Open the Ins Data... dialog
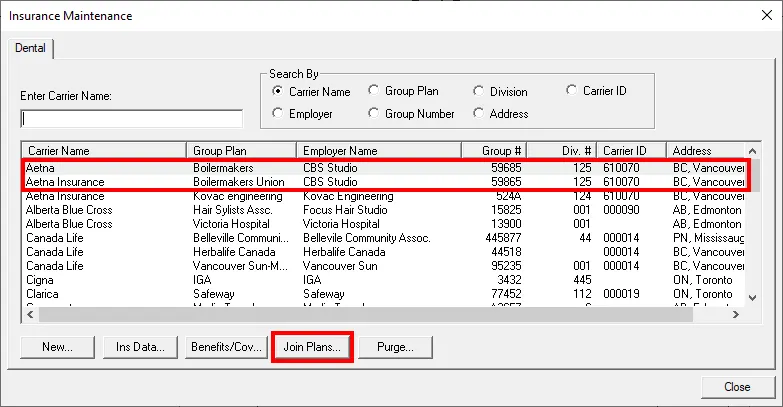This screenshot has width=783, height=407. [140, 347]
